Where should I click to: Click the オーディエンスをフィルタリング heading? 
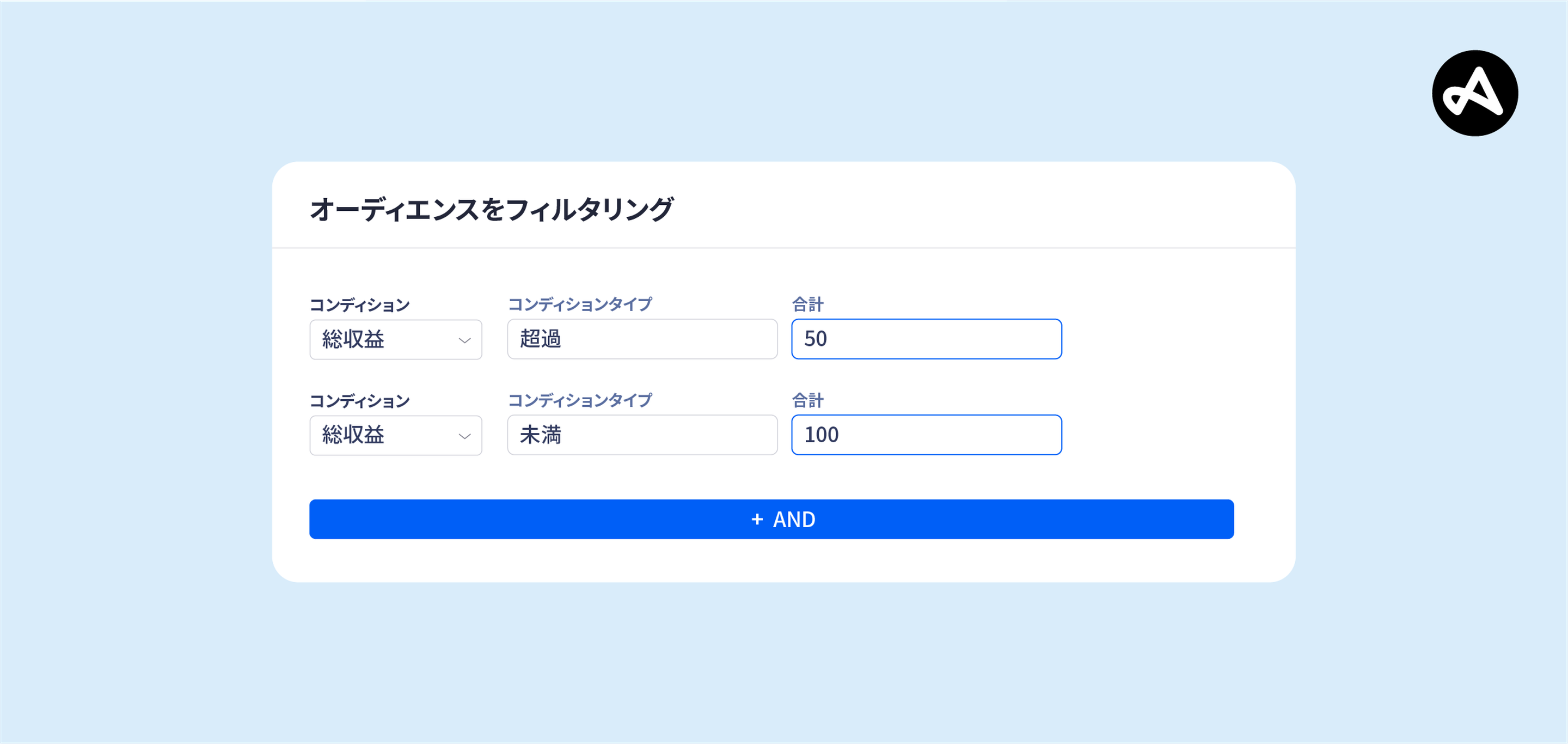coord(491,210)
